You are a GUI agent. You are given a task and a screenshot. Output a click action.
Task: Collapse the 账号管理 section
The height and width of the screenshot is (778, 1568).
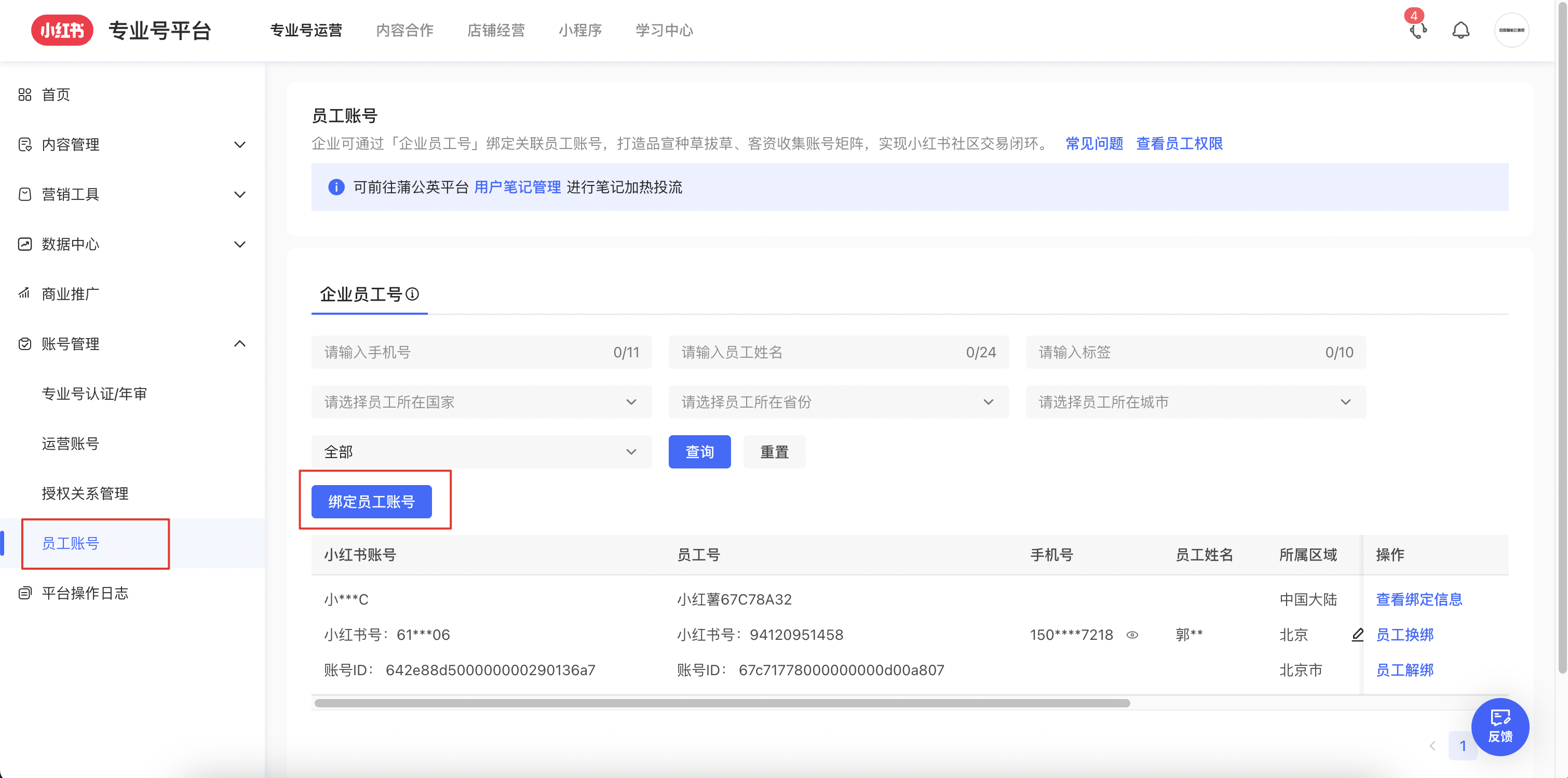pyautogui.click(x=240, y=343)
